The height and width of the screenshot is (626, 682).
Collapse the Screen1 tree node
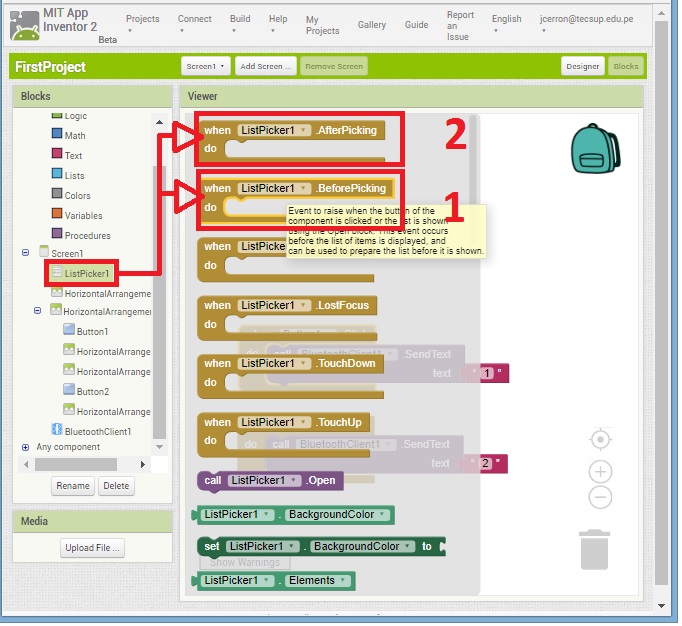point(26,253)
